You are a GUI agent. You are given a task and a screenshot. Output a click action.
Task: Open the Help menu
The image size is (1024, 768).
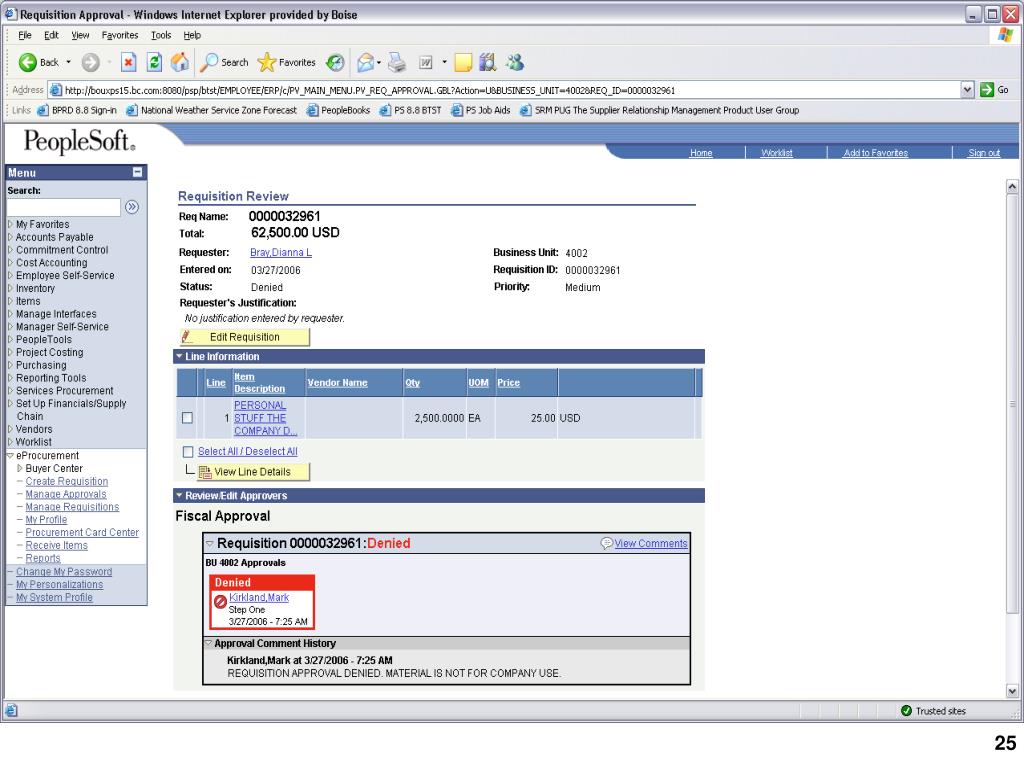pyautogui.click(x=192, y=35)
